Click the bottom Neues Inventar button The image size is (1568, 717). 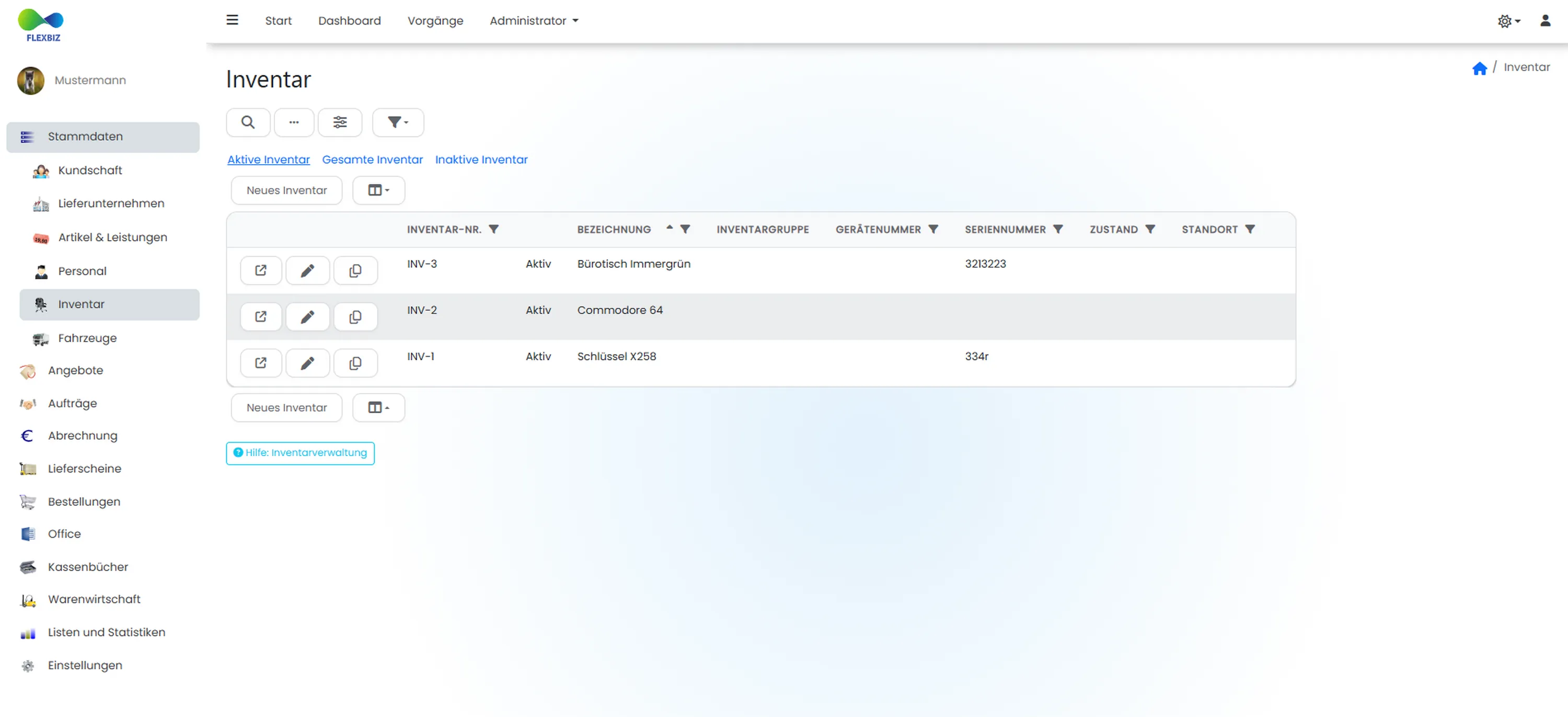click(x=287, y=407)
